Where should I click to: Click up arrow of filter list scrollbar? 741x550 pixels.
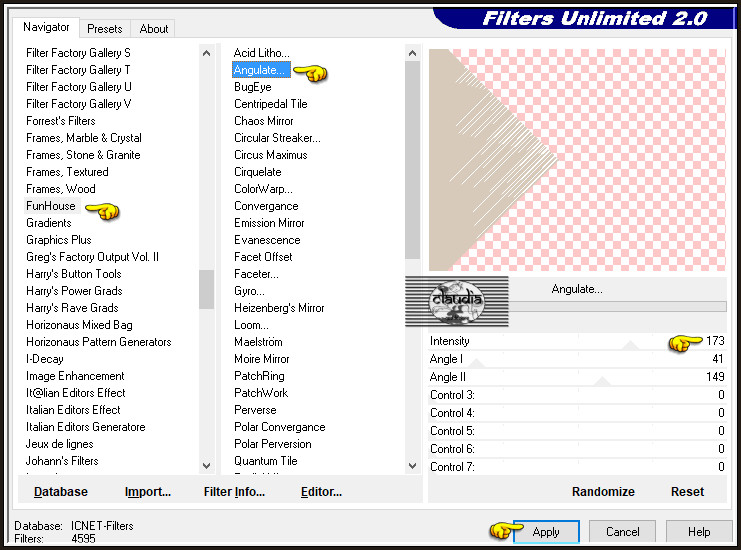click(x=413, y=53)
